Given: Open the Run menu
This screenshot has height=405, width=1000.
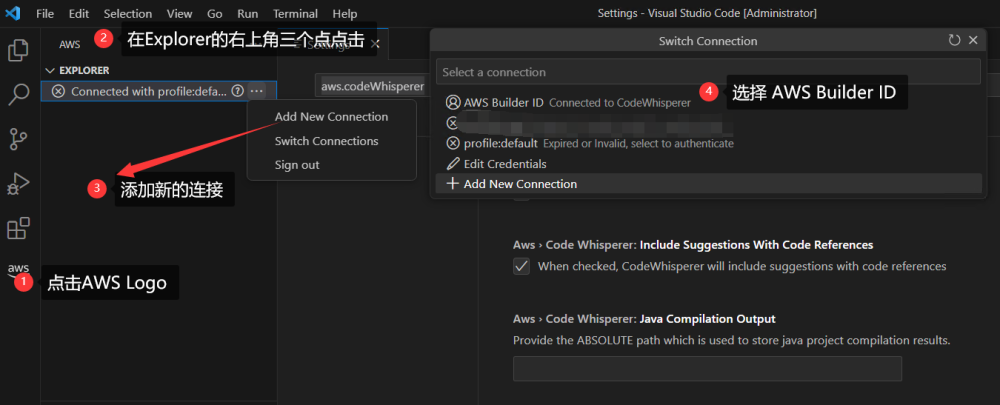Looking at the screenshot, I should click(247, 13).
